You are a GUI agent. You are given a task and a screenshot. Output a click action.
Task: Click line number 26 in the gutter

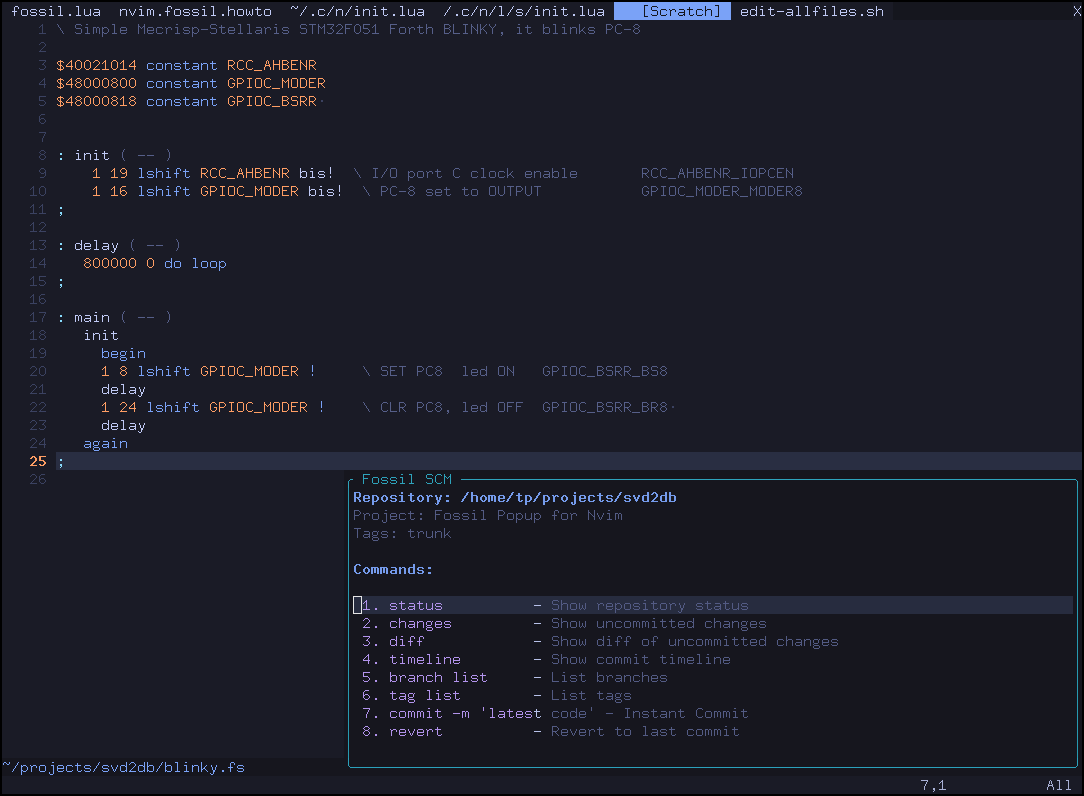pos(38,479)
